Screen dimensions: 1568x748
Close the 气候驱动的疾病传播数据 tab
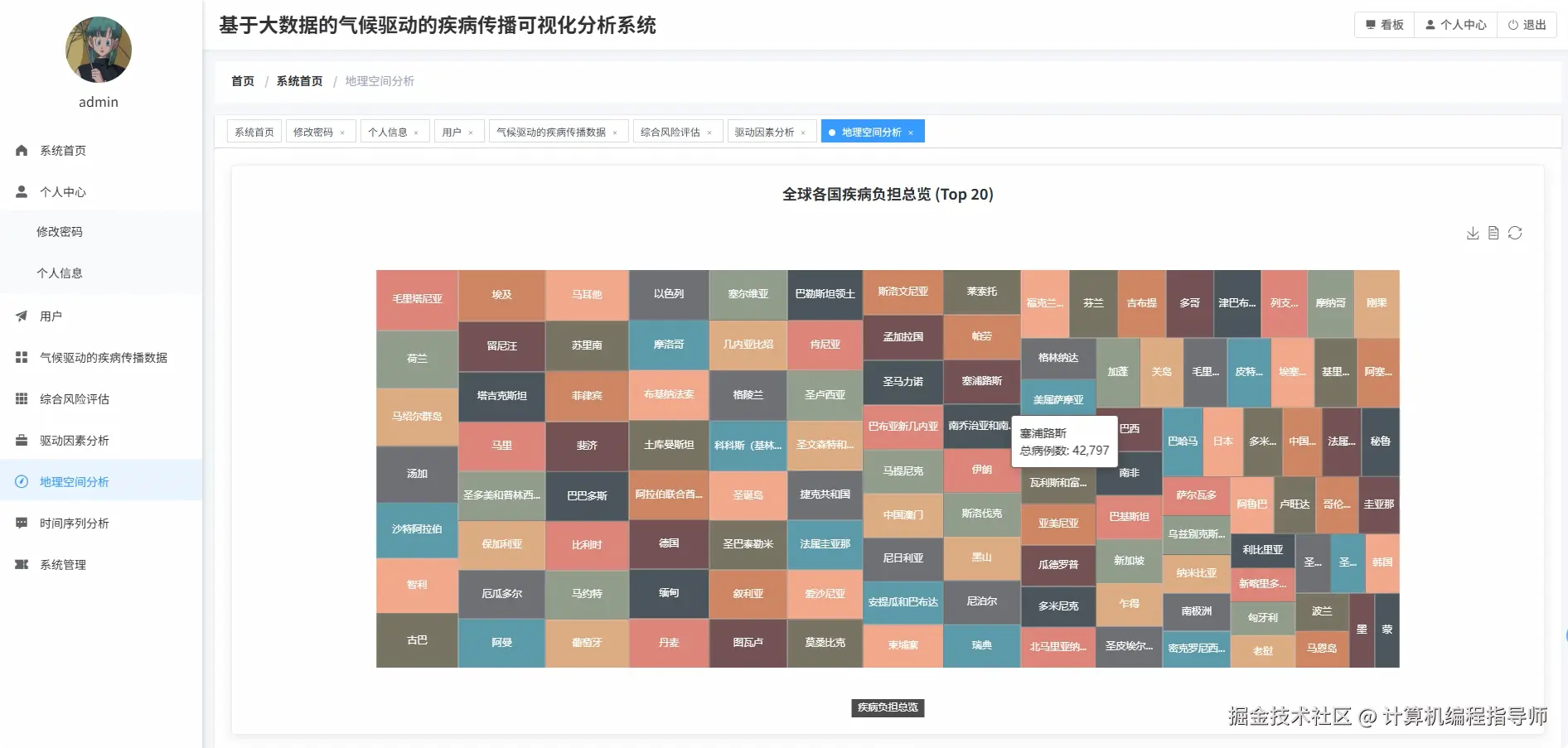pyautogui.click(x=615, y=133)
